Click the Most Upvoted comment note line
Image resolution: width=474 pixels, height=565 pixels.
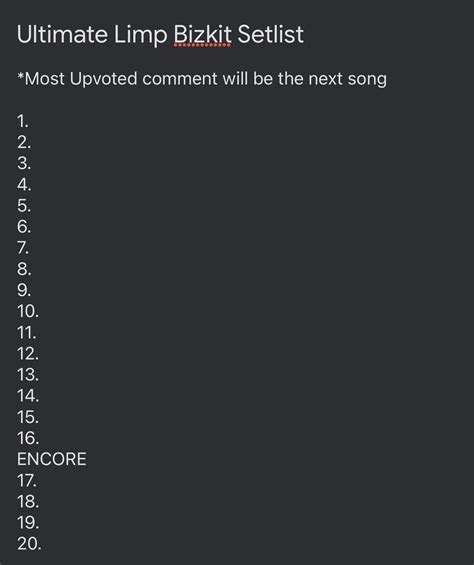202,79
